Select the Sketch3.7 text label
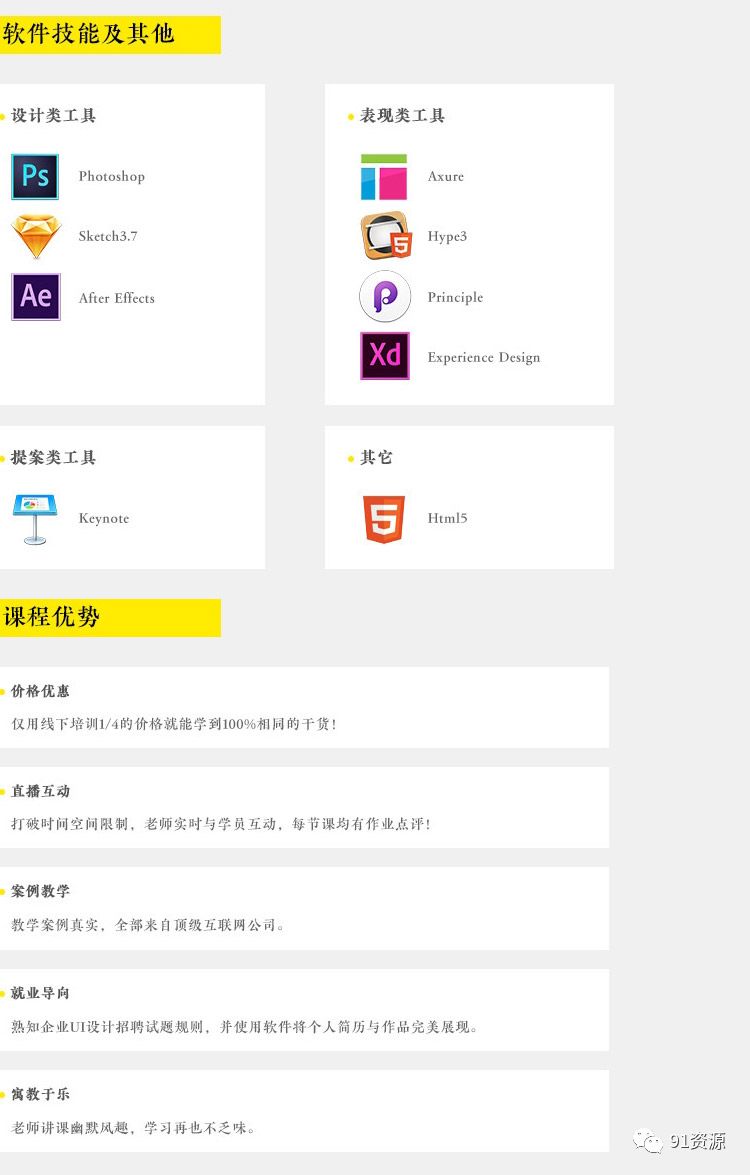 click(x=108, y=236)
